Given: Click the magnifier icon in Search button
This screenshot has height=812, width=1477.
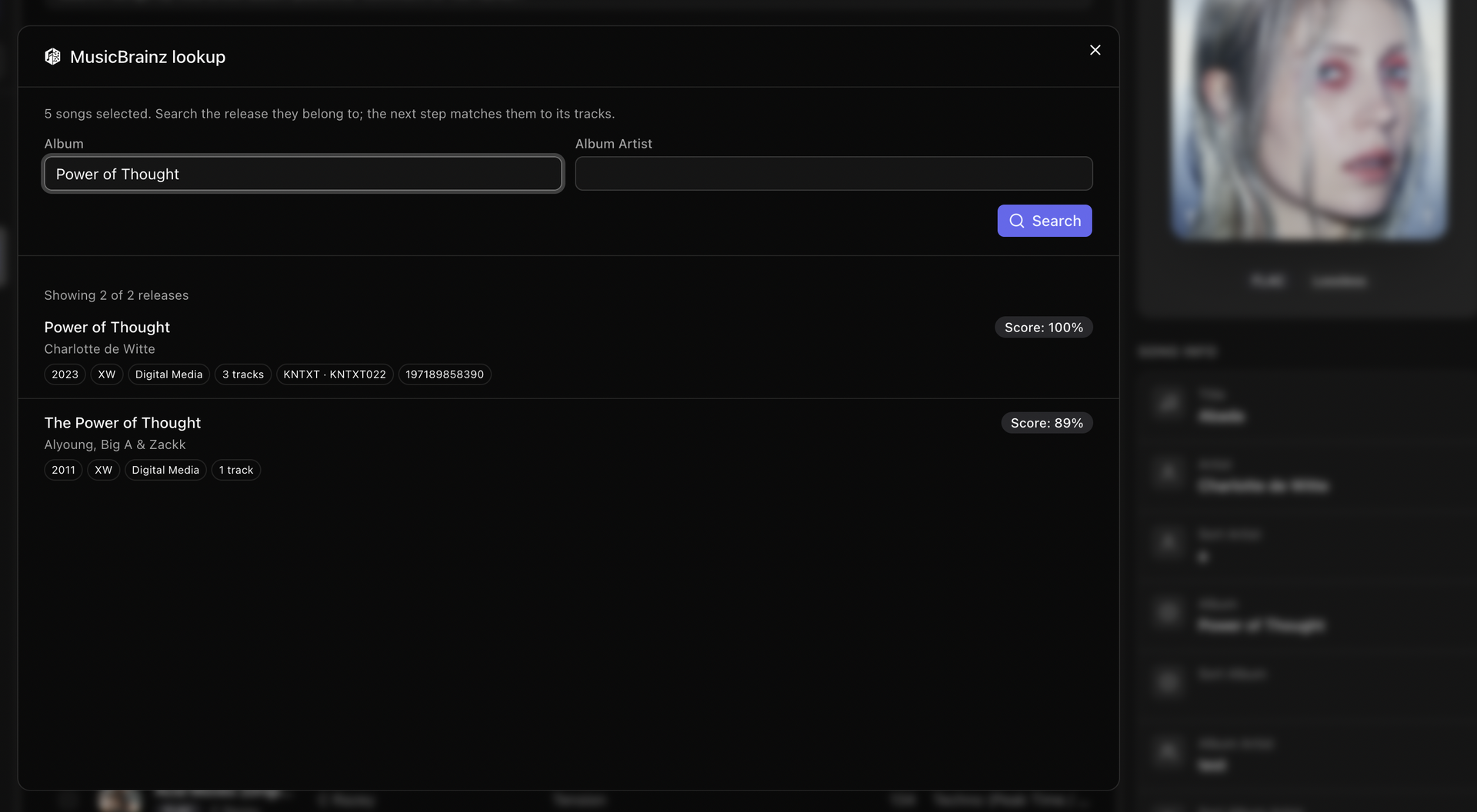Looking at the screenshot, I should [x=1016, y=221].
